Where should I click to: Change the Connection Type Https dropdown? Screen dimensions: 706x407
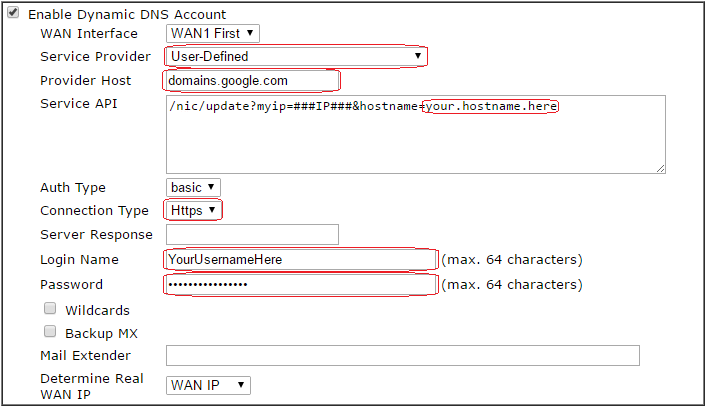coord(193,210)
